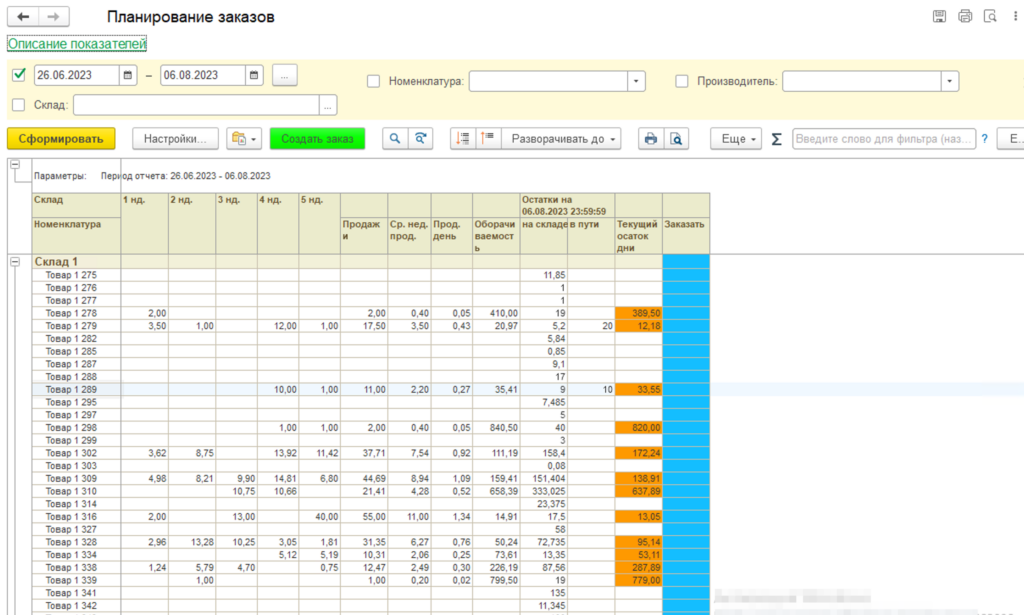Click orange cell with value 637,89
Screen dimensions: 1024x615
tap(639, 491)
